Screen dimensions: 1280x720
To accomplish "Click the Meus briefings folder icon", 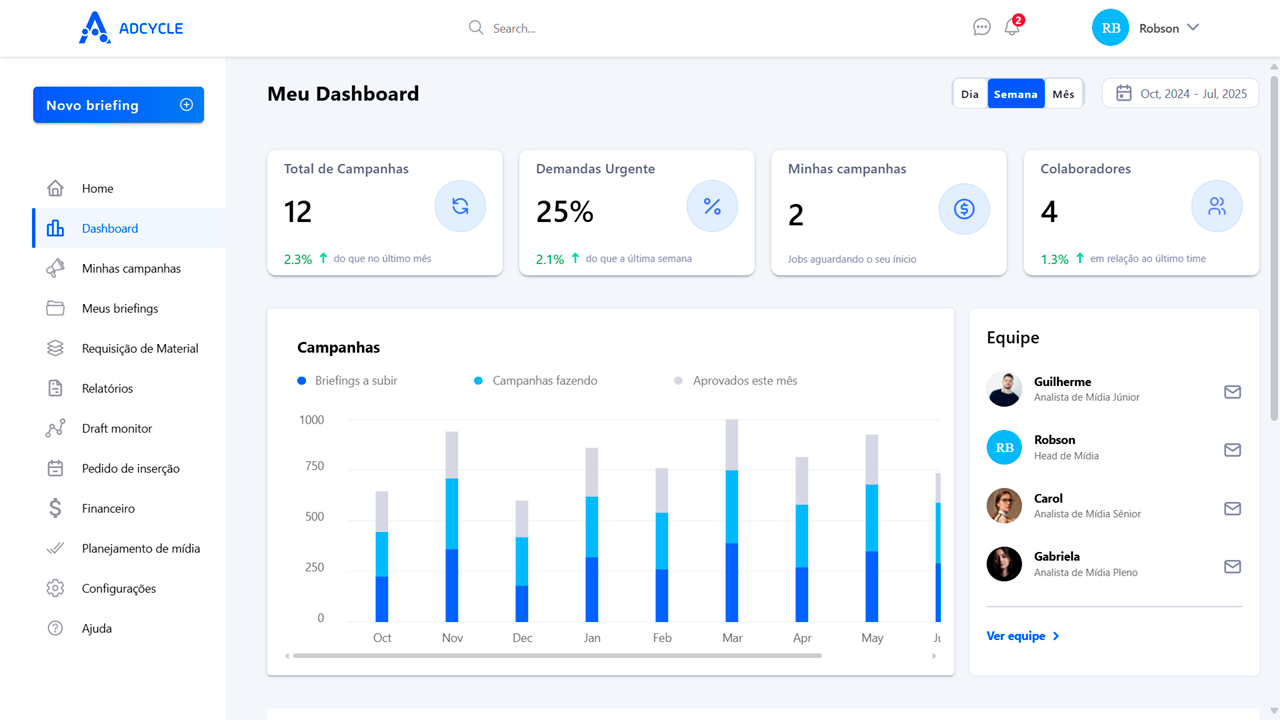I will click(55, 308).
